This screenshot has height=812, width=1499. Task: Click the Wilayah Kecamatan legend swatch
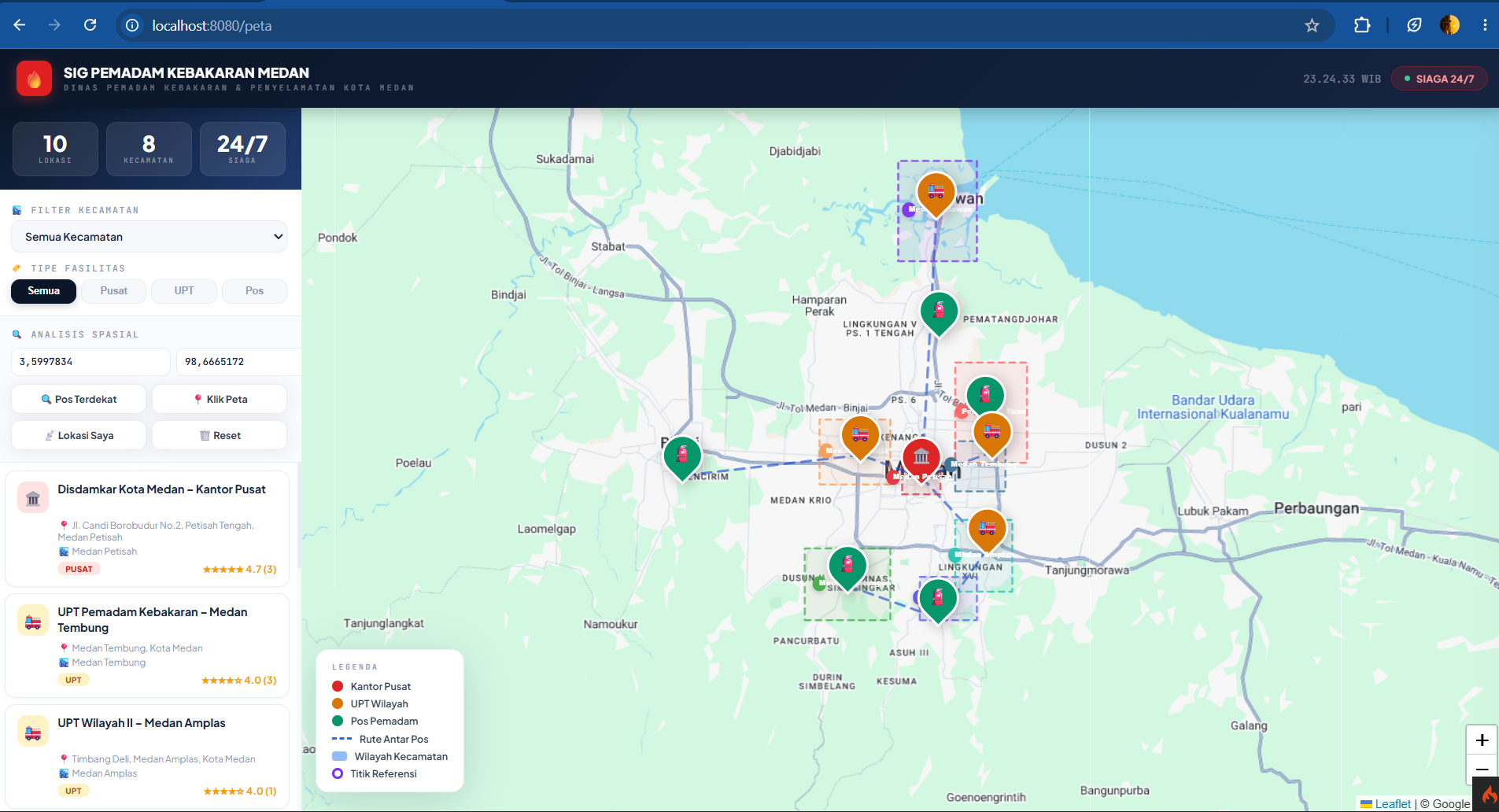click(340, 756)
